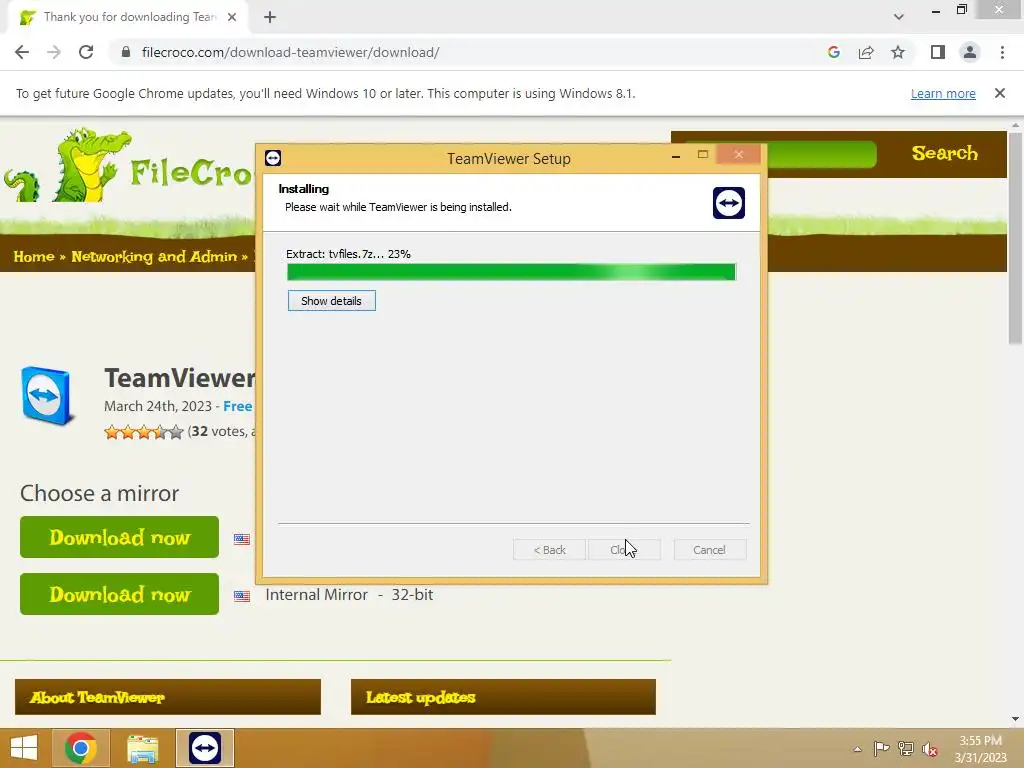Viewport: 1024px width, 768px height.
Task: Click the first Download now button
Action: [120, 537]
